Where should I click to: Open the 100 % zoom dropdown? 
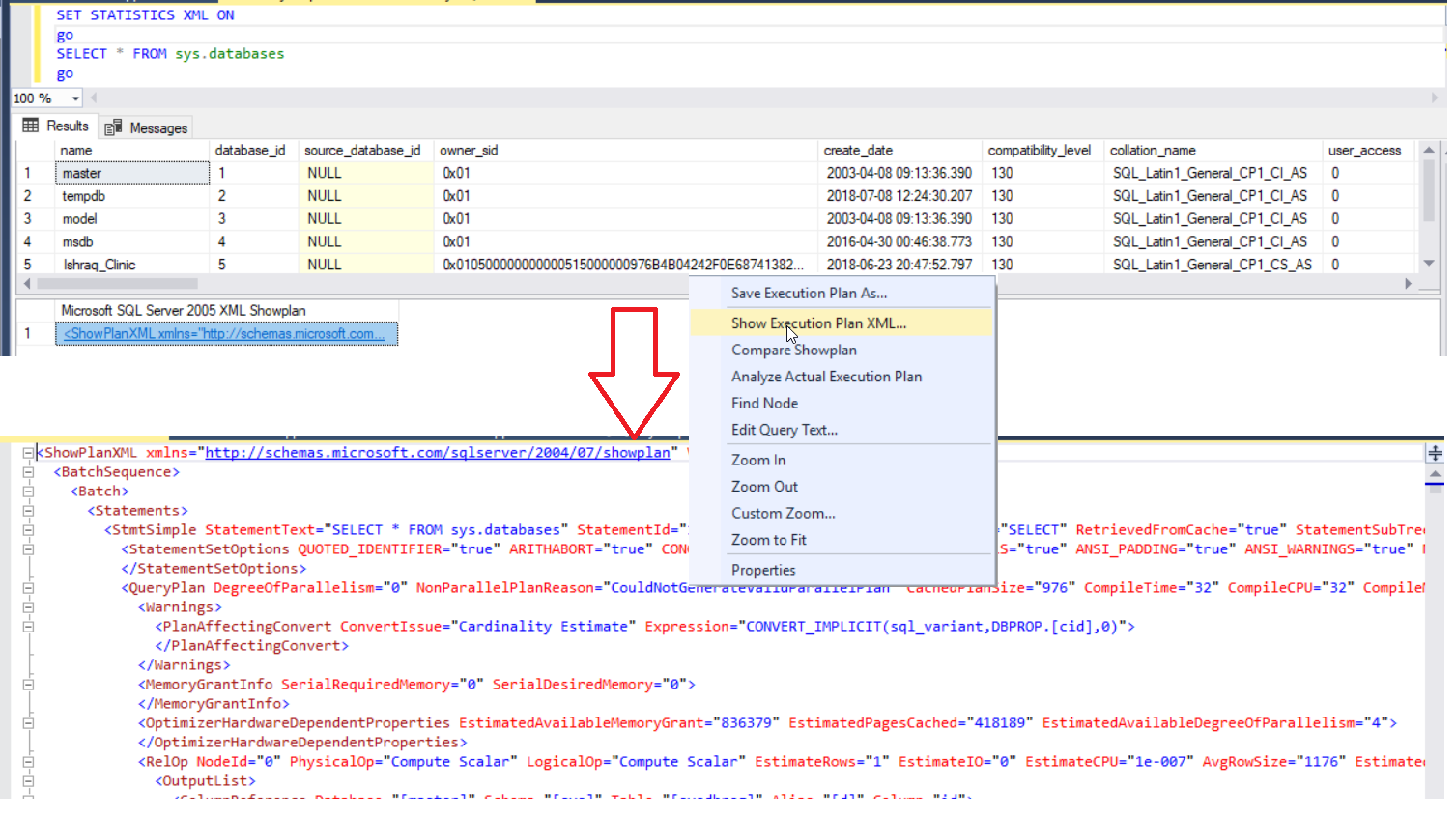(x=75, y=98)
